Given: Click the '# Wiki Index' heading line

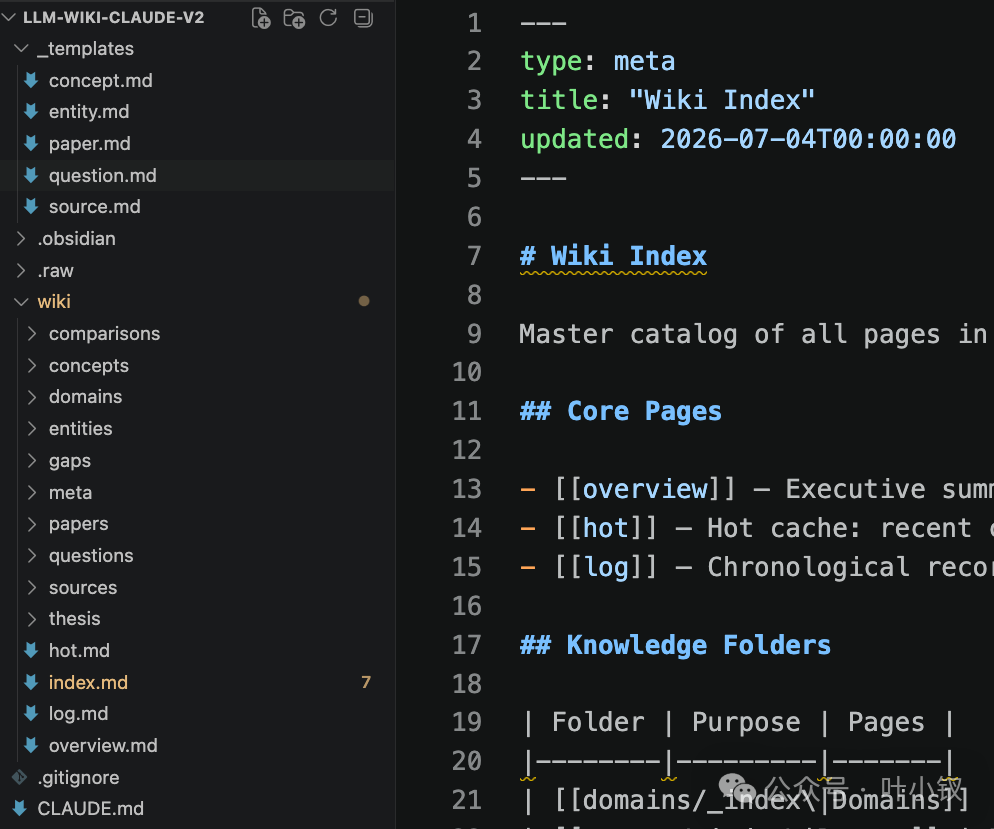Looking at the screenshot, I should tap(613, 256).
